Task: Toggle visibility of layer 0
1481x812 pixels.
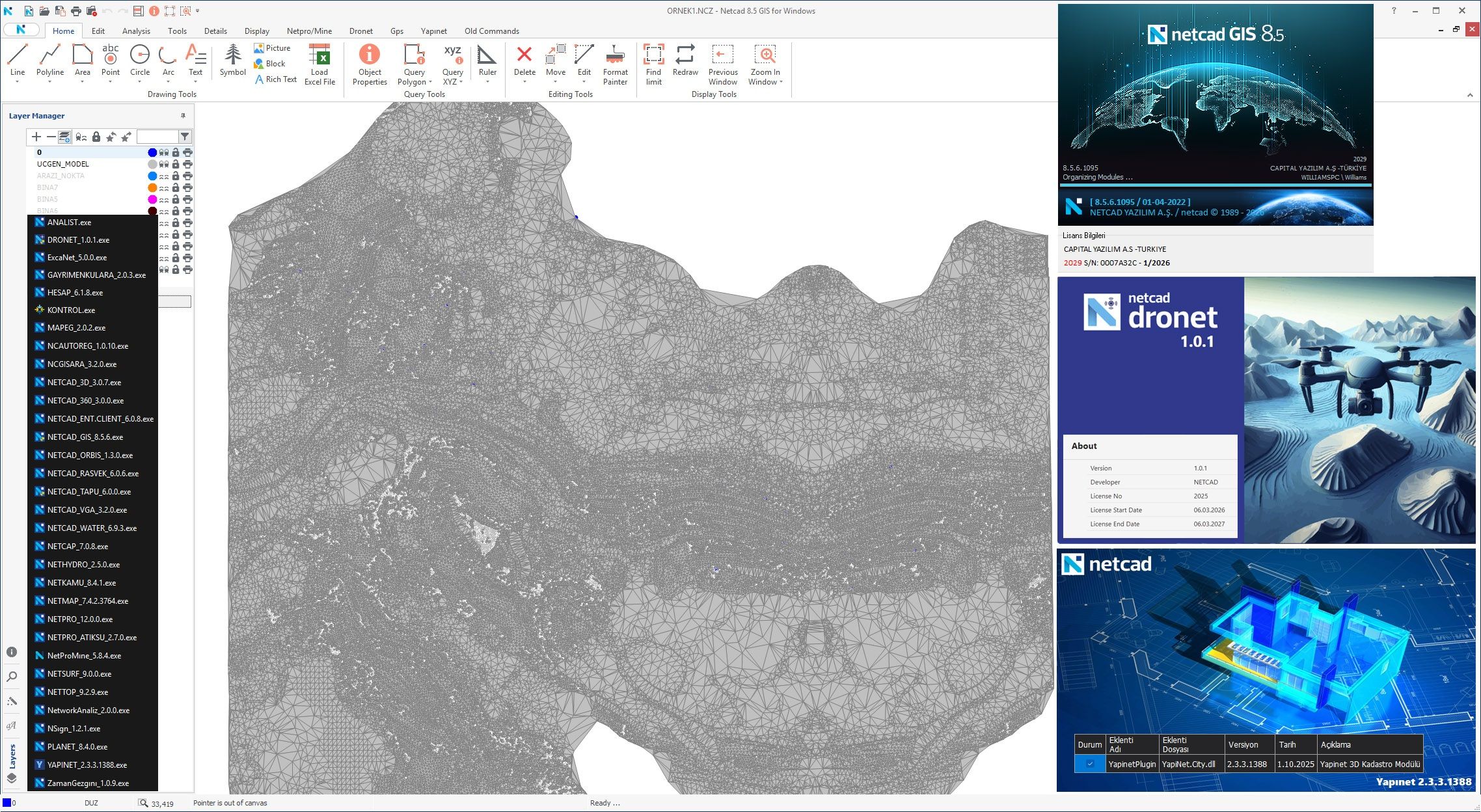Action: click(164, 152)
